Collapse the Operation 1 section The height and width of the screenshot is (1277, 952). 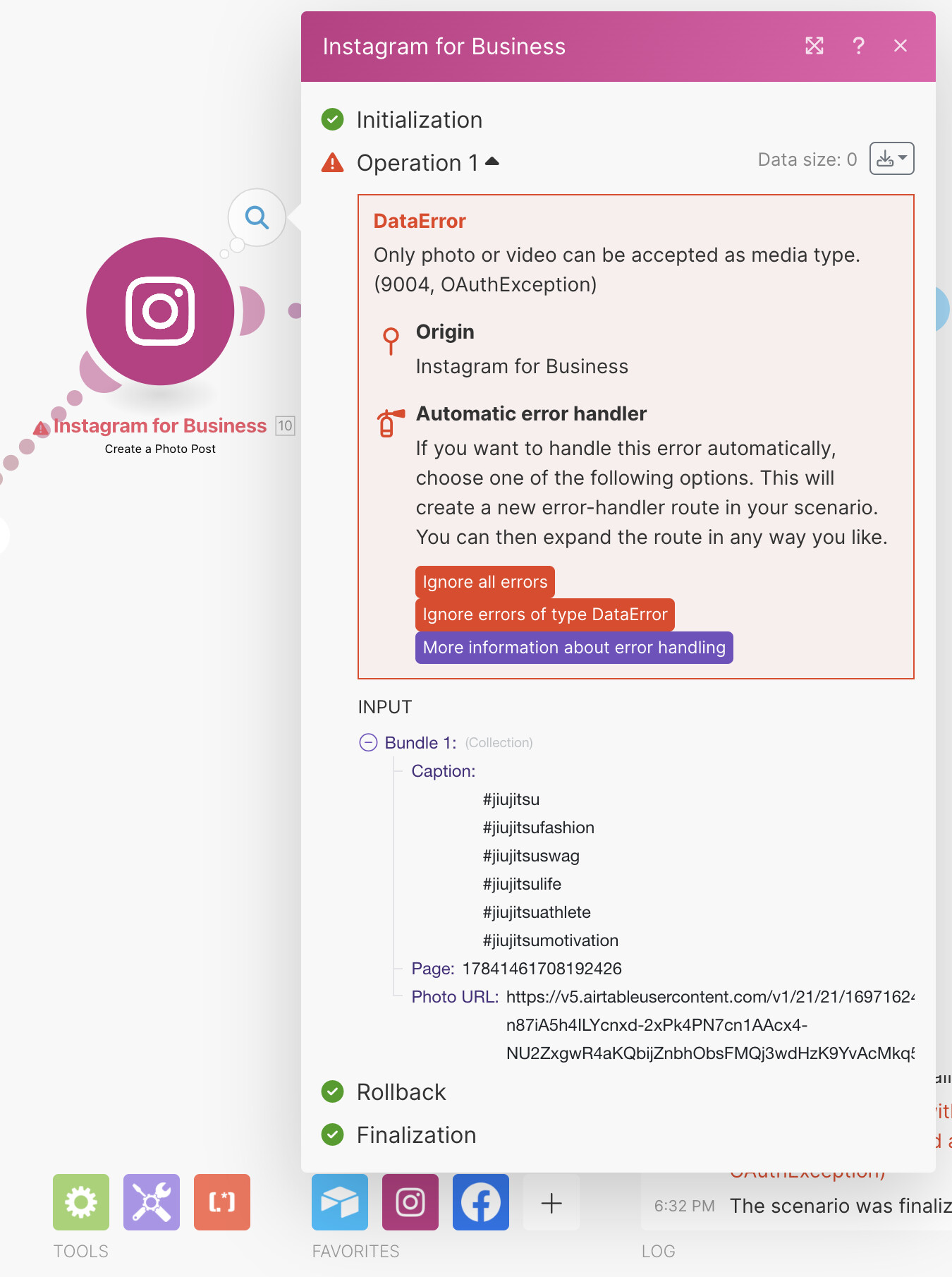[492, 162]
